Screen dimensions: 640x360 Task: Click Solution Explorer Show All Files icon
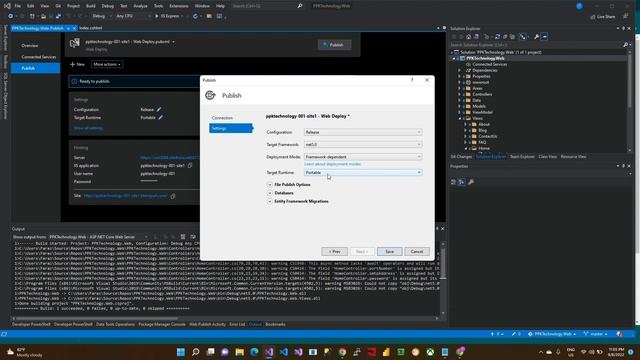[x=512, y=37]
